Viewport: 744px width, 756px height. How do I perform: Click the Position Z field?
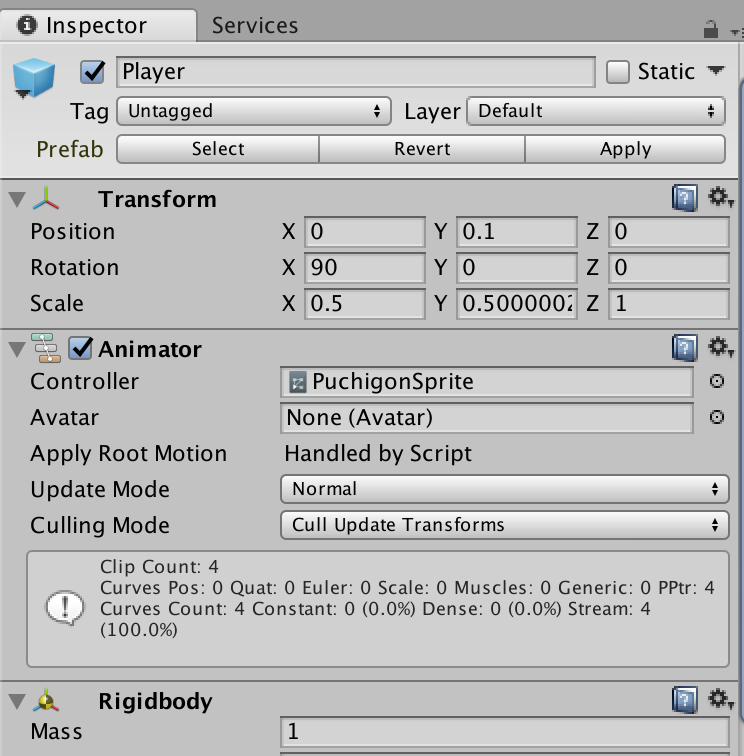tap(668, 232)
